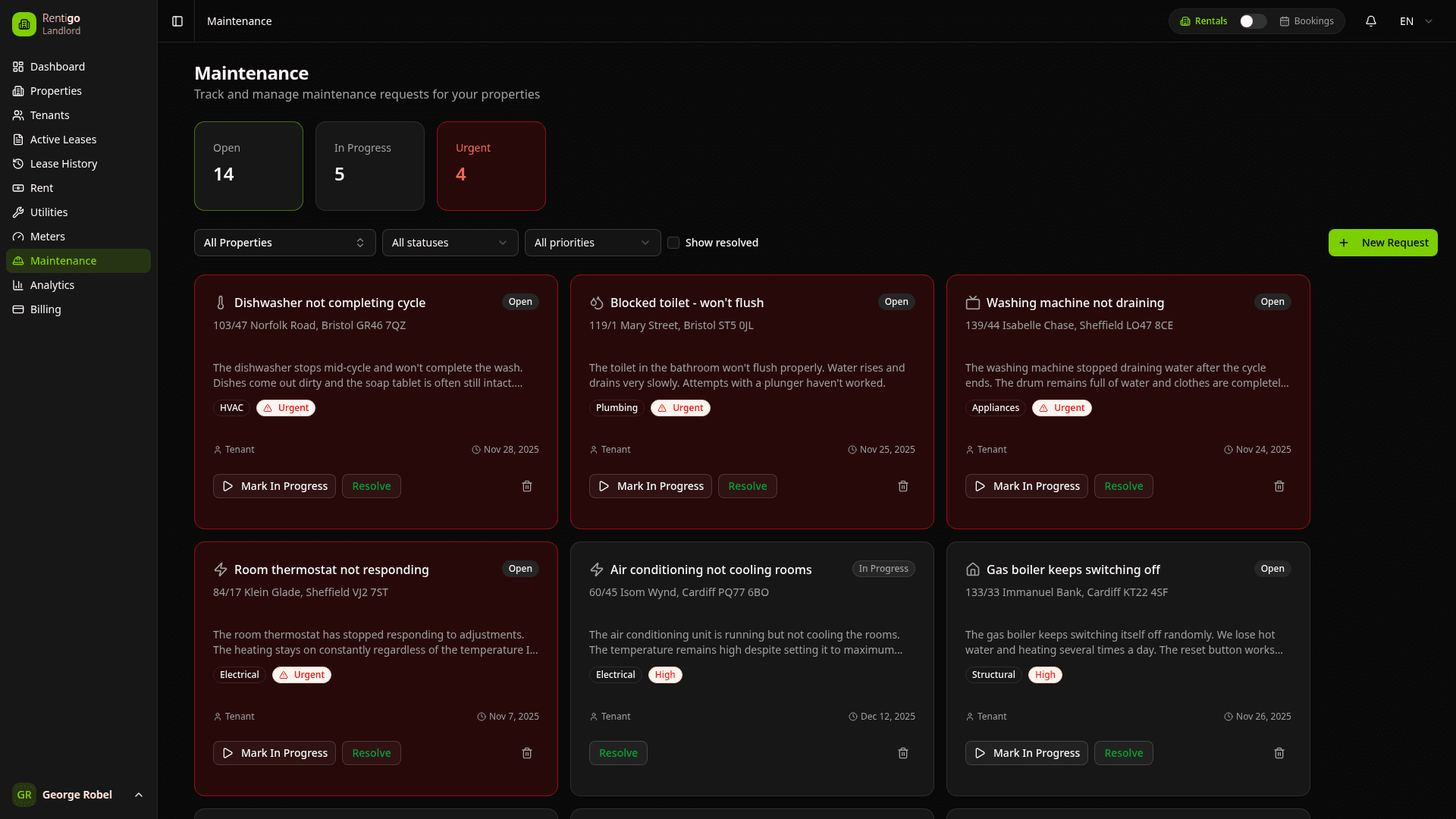Viewport: 1456px width, 819px height.
Task: Click the New Request button
Action: click(x=1383, y=243)
